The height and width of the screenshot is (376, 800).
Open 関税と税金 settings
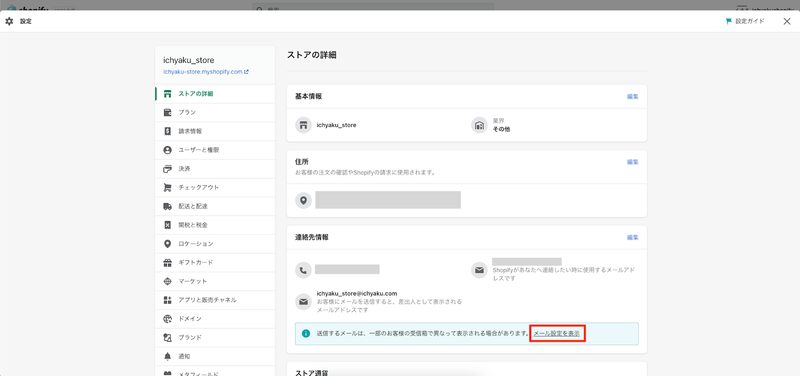215,225
